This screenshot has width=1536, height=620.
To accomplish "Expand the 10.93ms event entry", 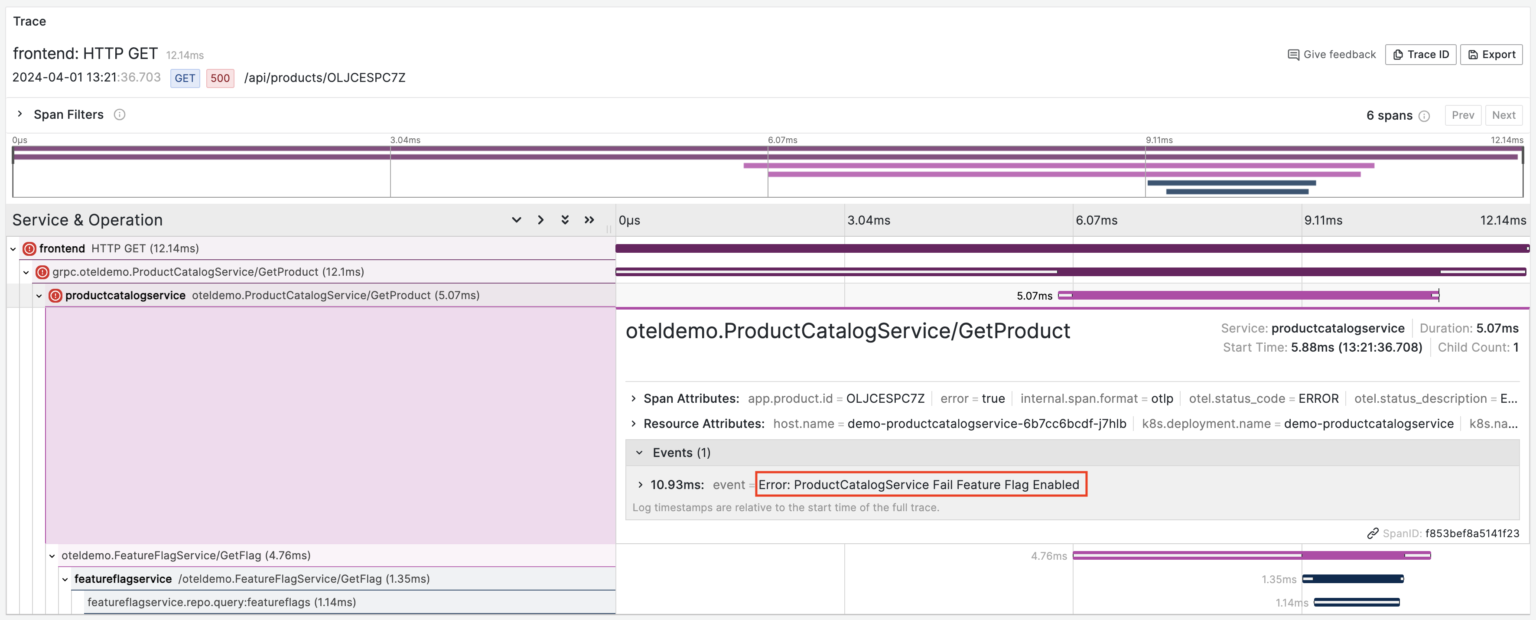I will coord(640,485).
